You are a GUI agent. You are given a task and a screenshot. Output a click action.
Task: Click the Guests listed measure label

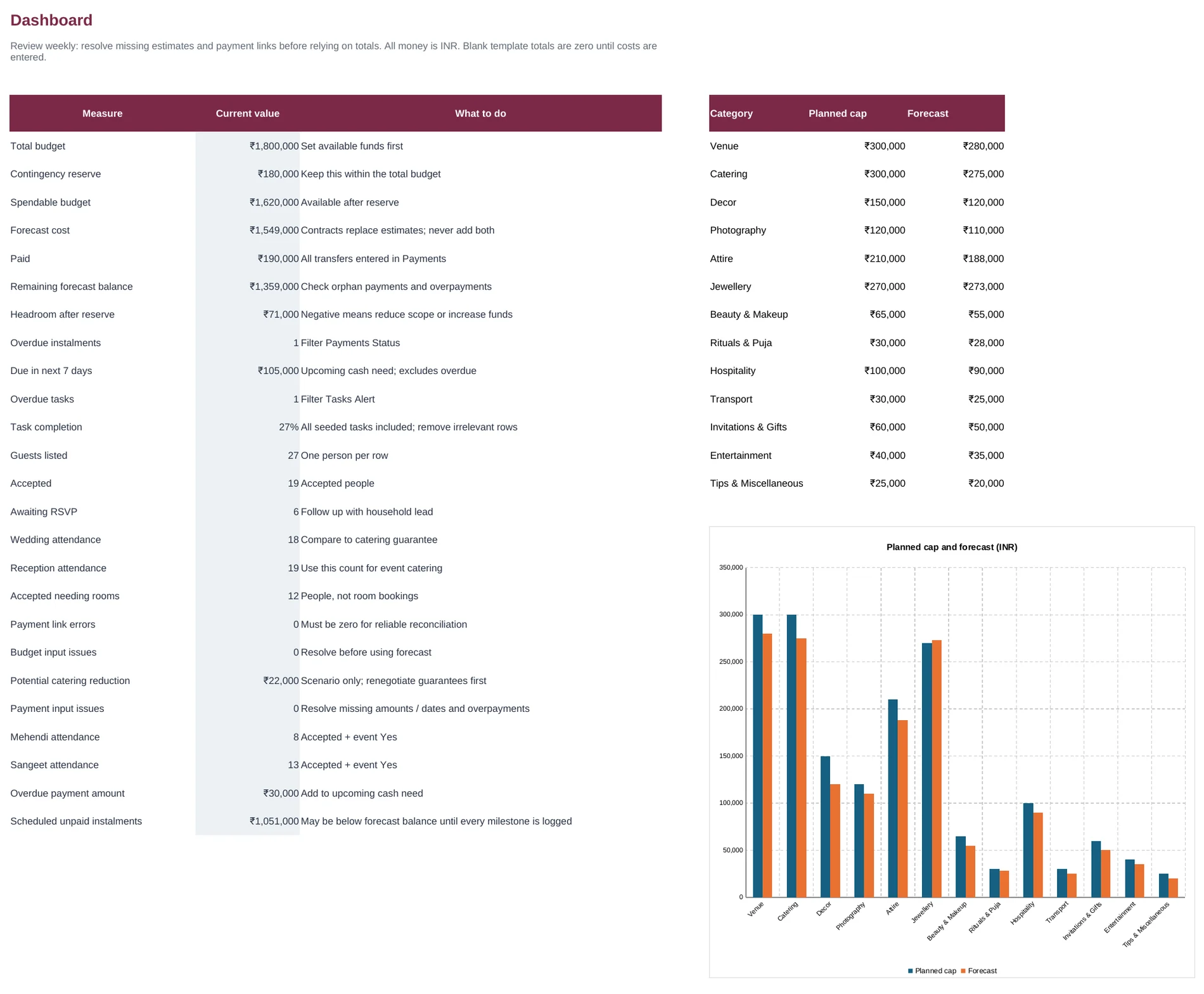point(39,455)
